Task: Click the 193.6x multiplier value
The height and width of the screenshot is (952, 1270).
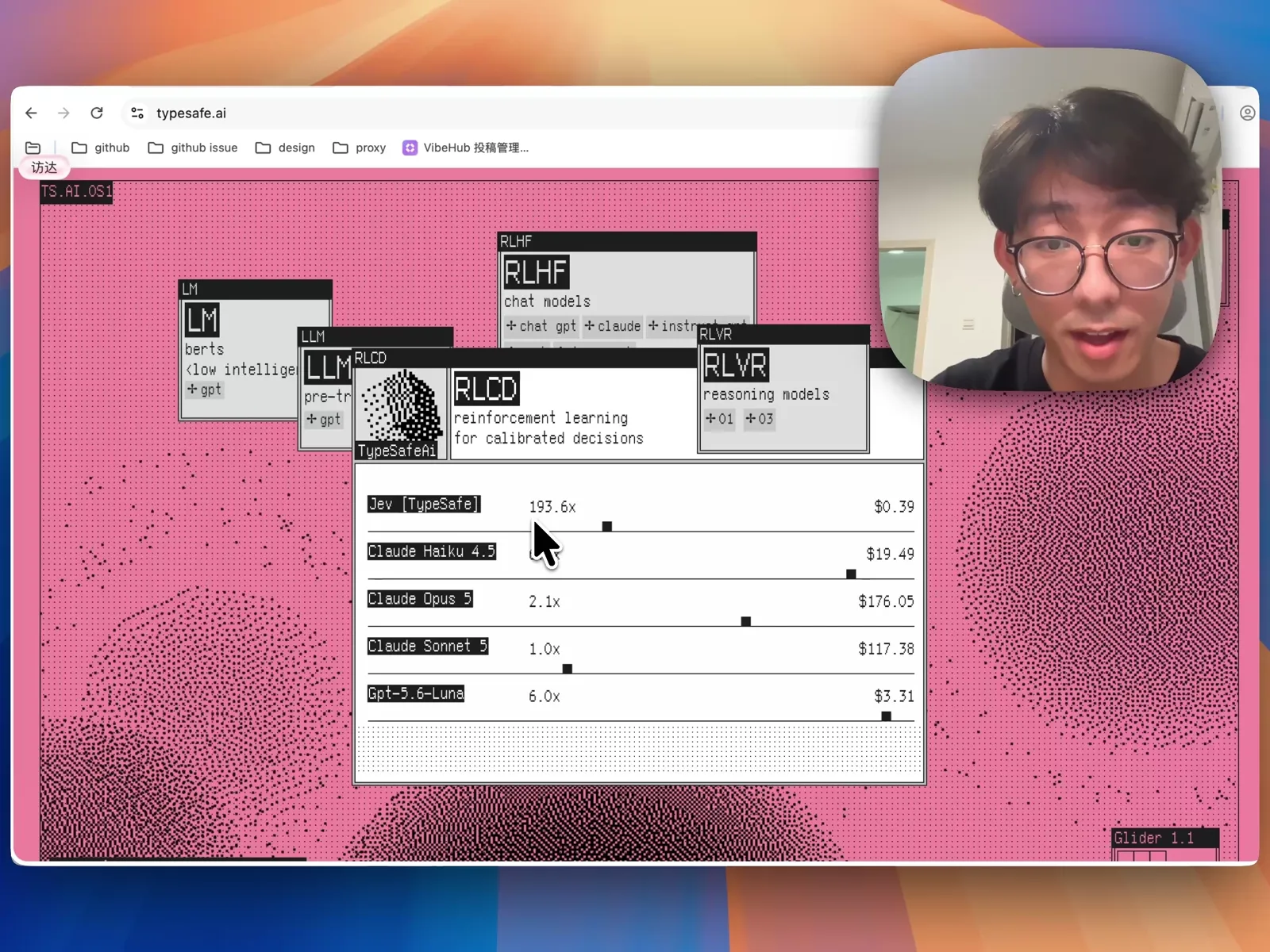Action: click(x=552, y=507)
